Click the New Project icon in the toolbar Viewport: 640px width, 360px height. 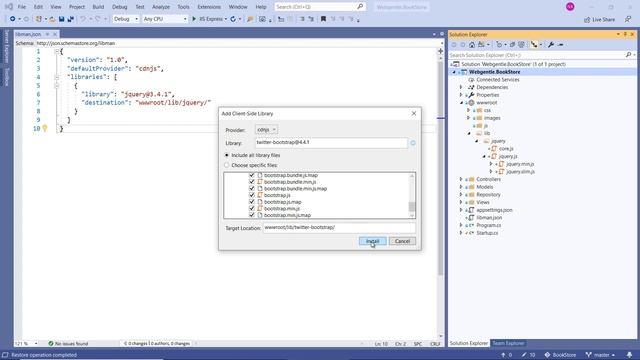pos(38,19)
